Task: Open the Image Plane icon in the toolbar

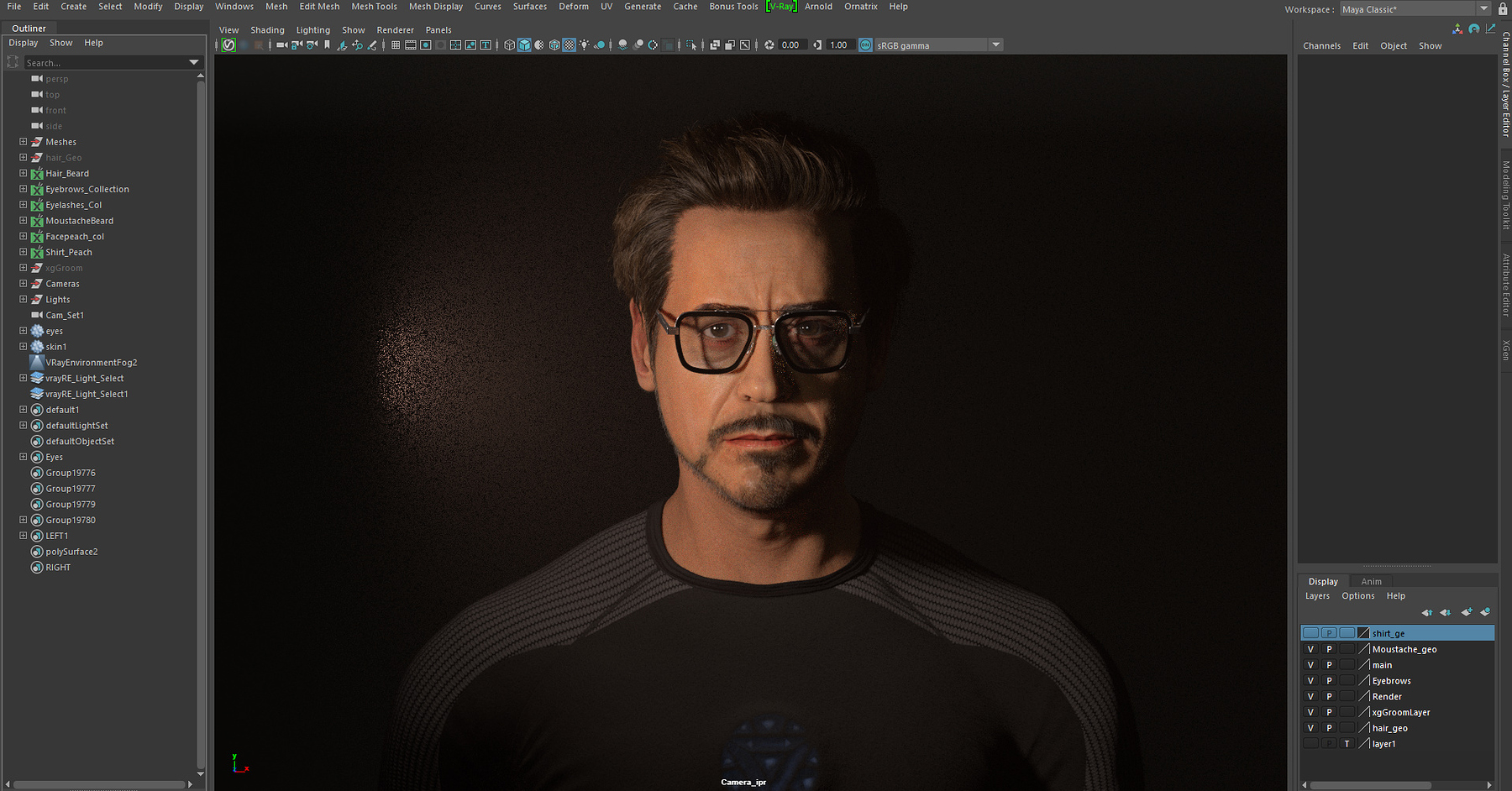Action: pyautogui.click(x=744, y=45)
